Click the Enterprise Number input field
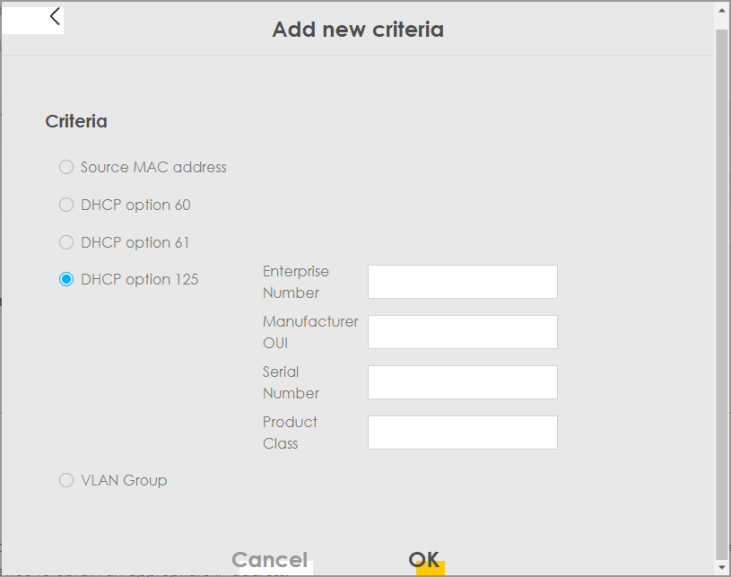 click(462, 282)
